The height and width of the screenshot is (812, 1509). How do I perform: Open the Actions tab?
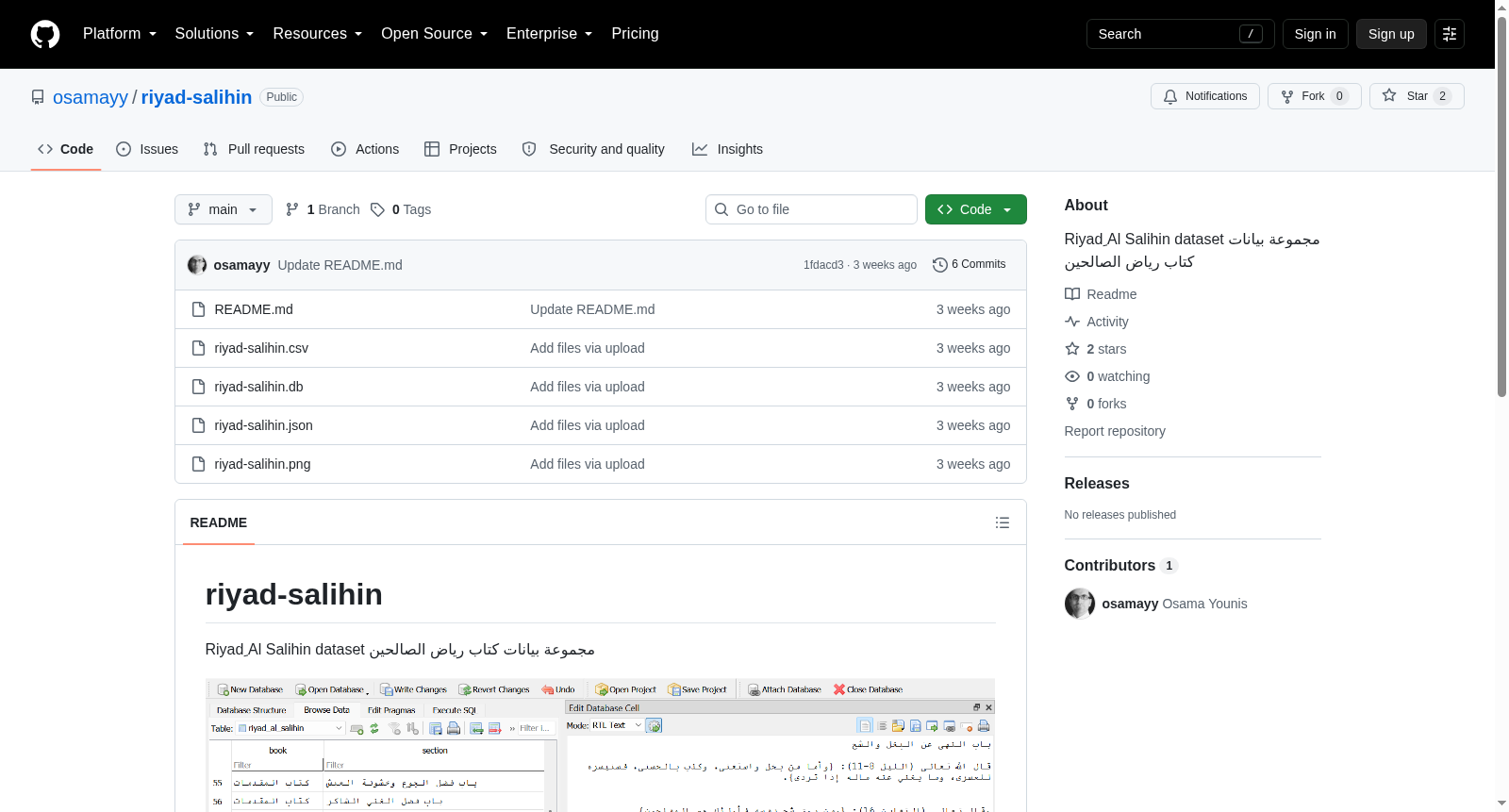click(x=365, y=149)
